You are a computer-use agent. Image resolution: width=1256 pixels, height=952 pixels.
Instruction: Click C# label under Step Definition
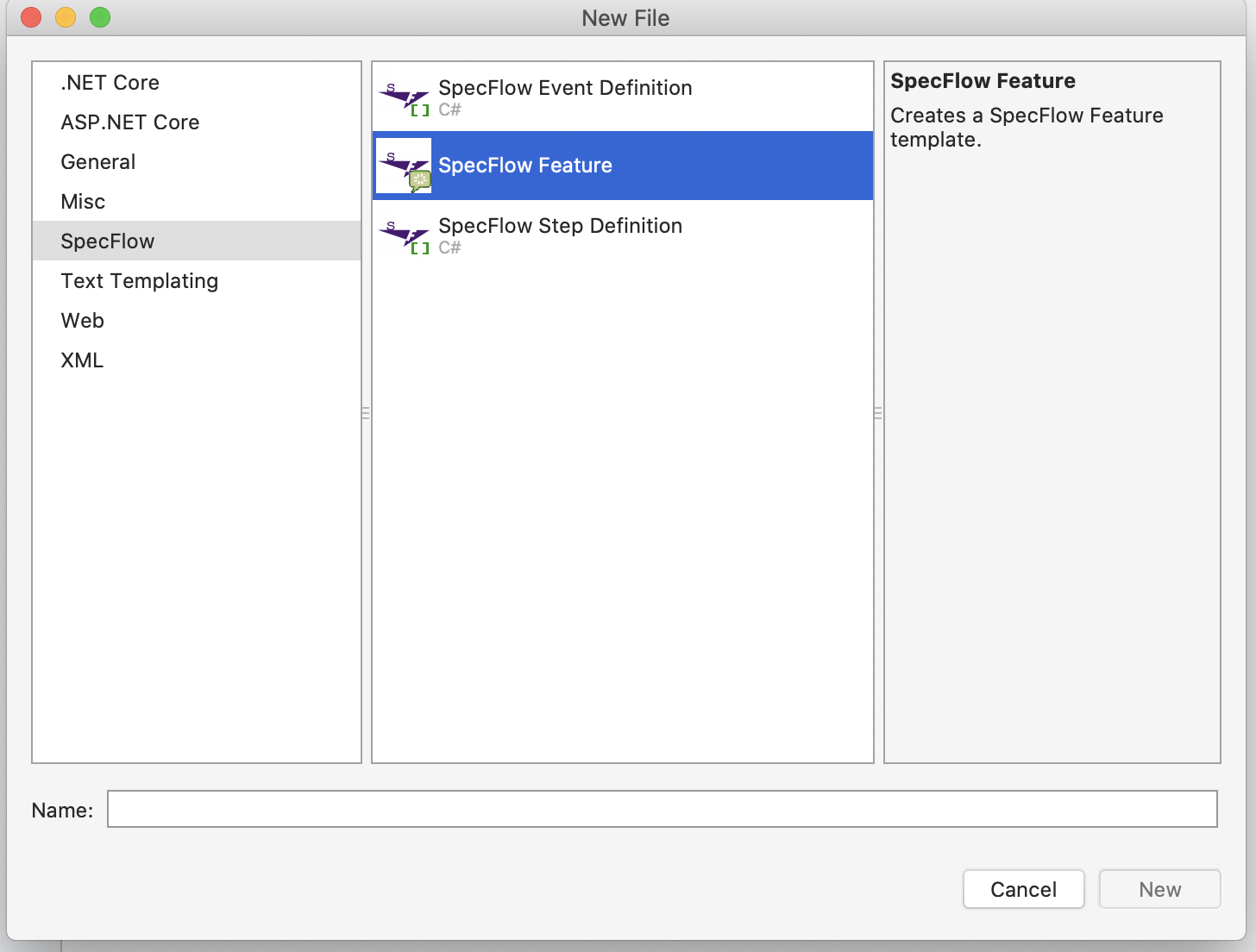click(449, 247)
